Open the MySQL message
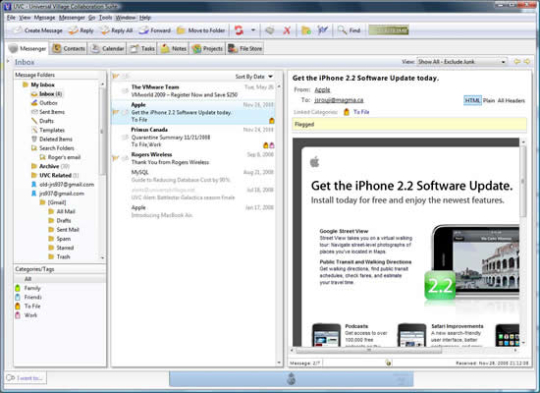 194,176
